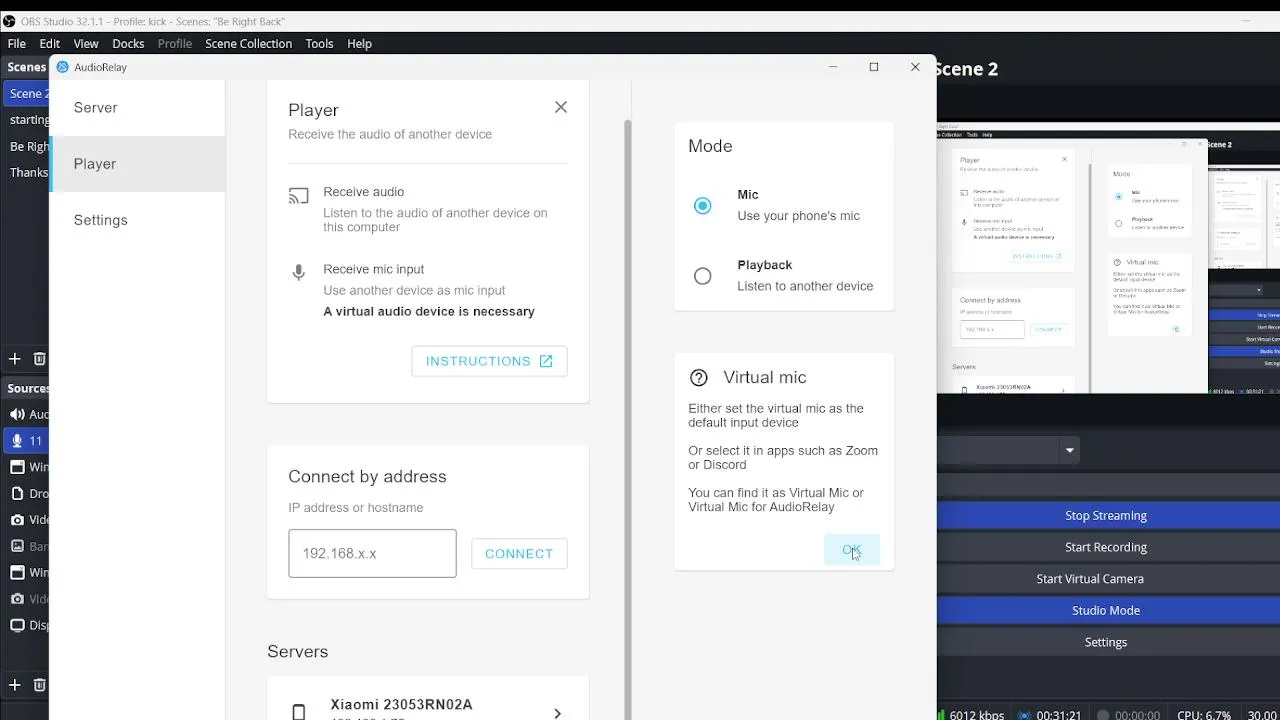The height and width of the screenshot is (720, 1280).
Task: Toggle Studio Mode in OBS
Action: point(1106,610)
